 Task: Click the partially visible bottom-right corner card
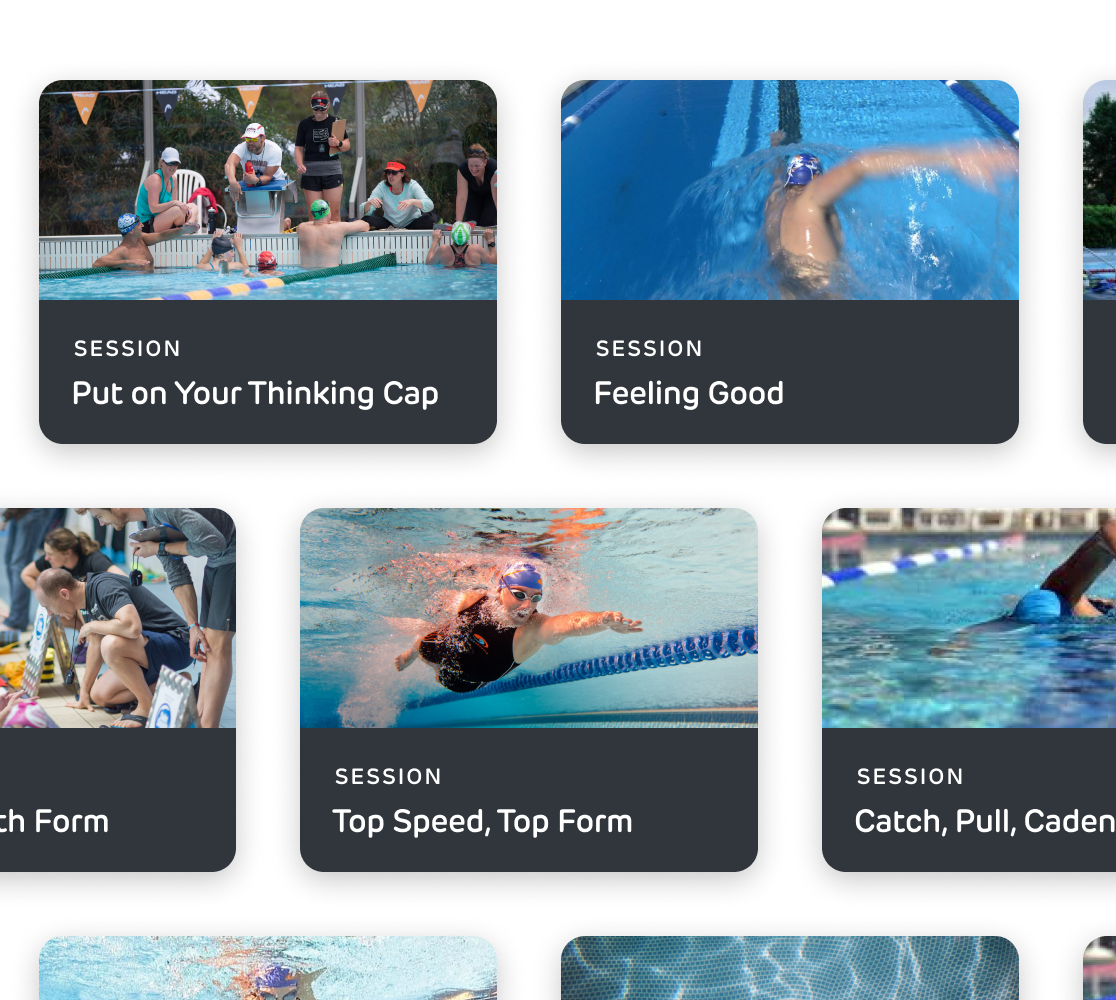(x=1100, y=968)
